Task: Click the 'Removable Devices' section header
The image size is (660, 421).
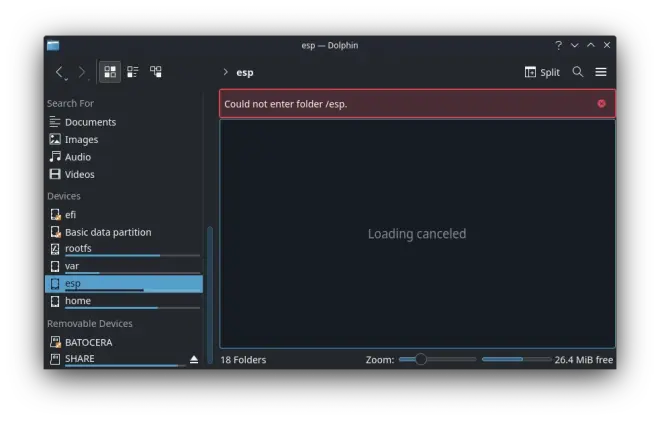Action: tap(90, 324)
